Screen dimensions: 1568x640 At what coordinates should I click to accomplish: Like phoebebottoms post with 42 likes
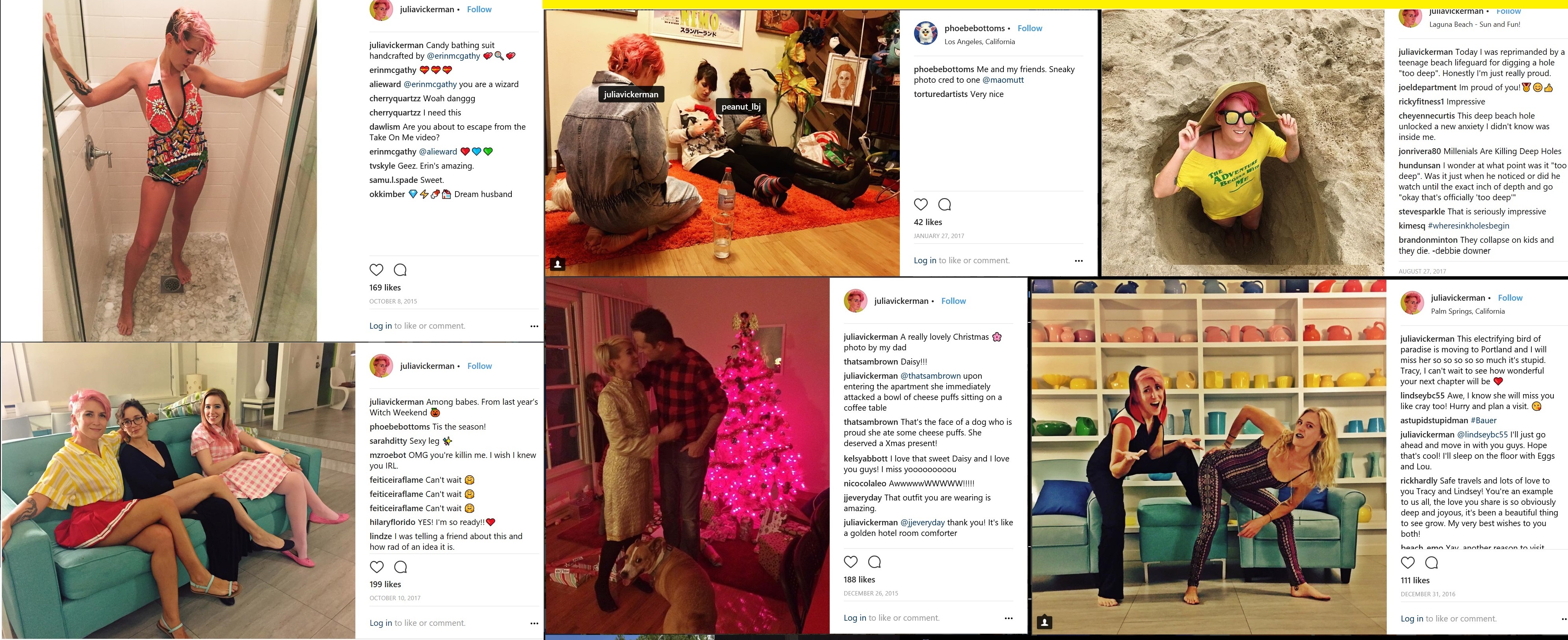pyautogui.click(x=921, y=205)
